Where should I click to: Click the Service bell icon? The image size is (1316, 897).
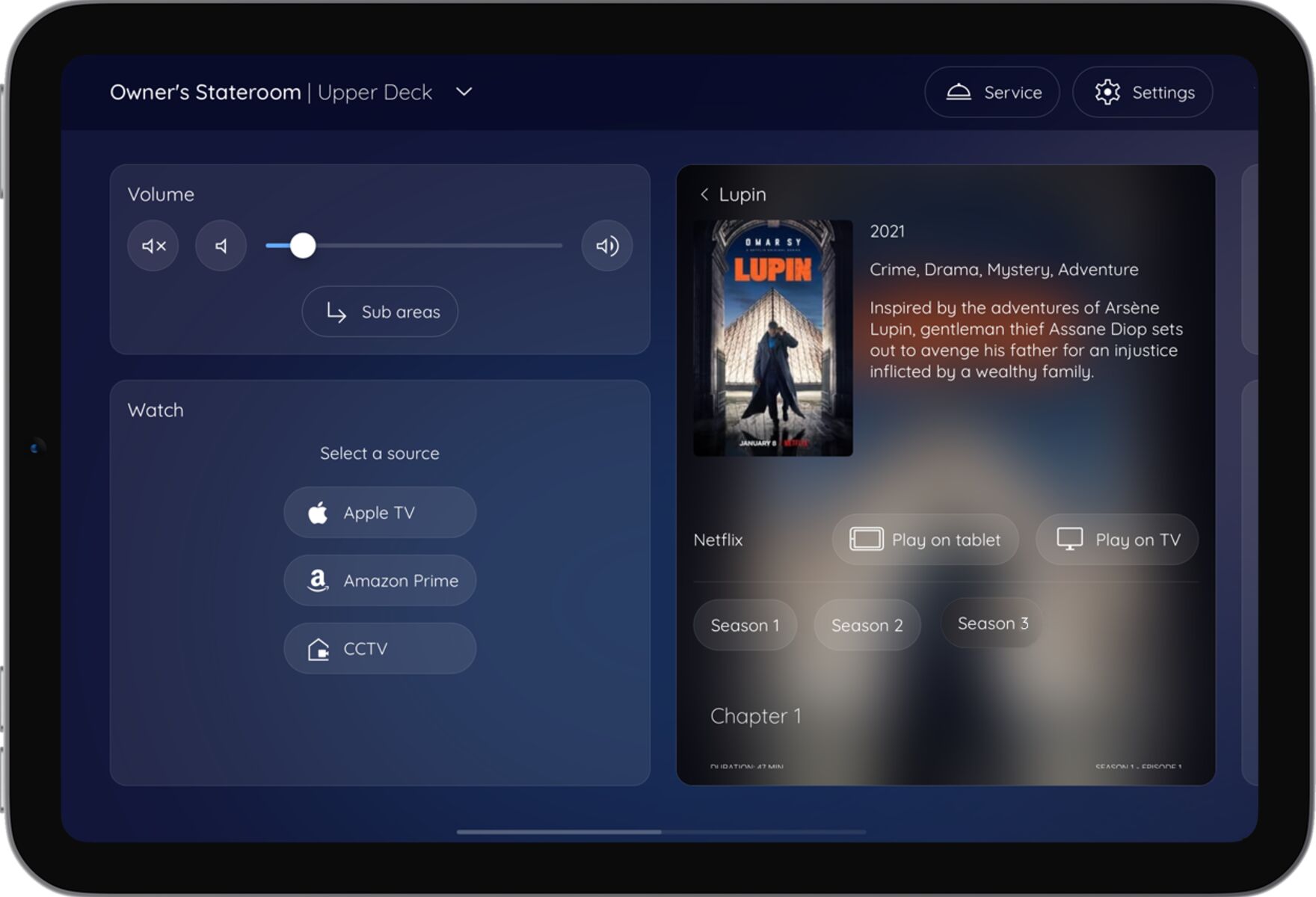pyautogui.click(x=959, y=92)
